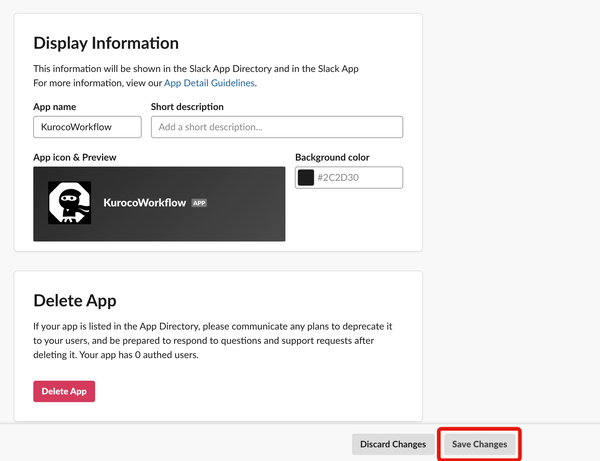Click the Short description label
This screenshot has width=600, height=461.
click(187, 107)
